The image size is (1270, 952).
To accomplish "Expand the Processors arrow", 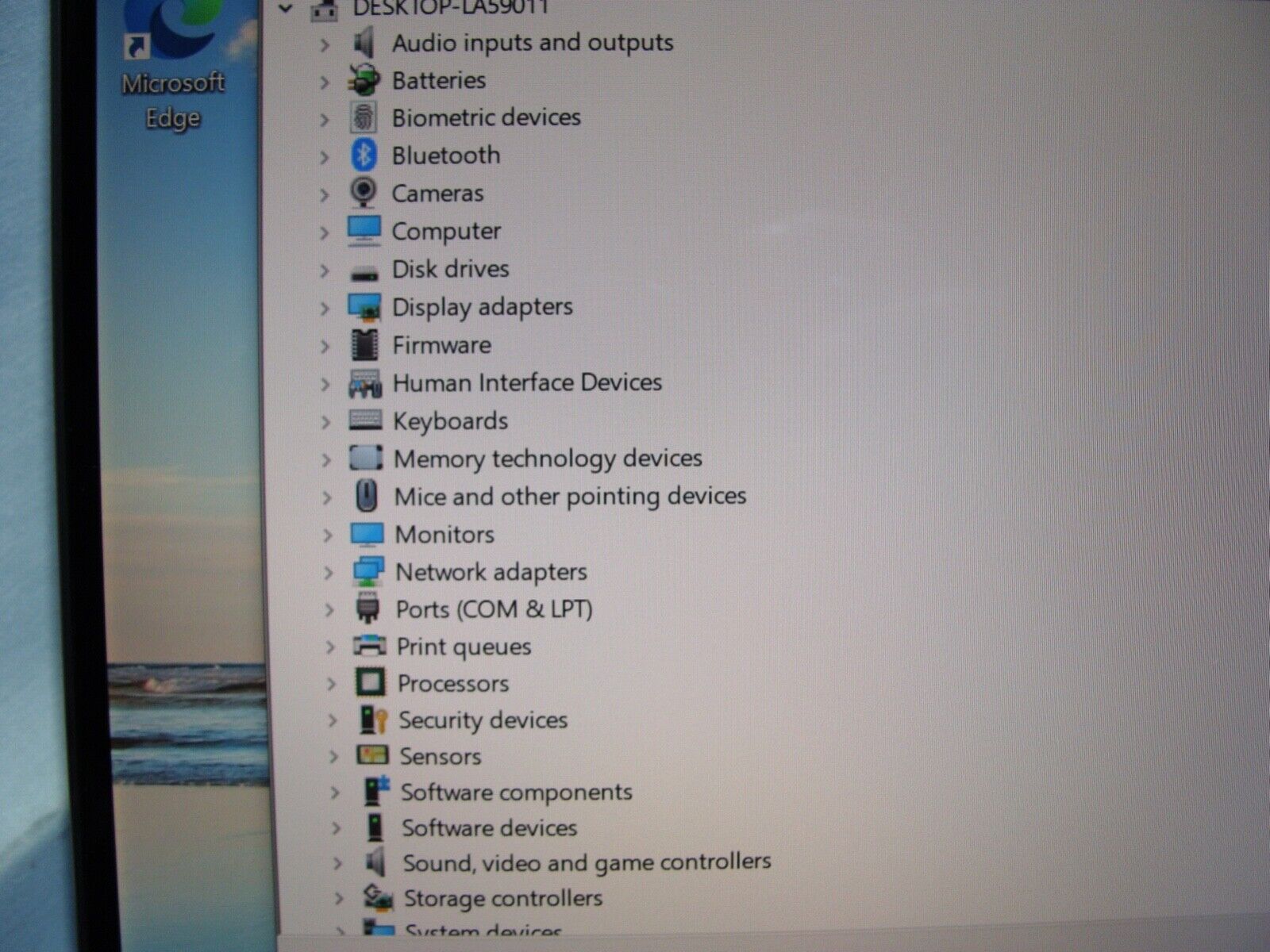I will point(331,684).
